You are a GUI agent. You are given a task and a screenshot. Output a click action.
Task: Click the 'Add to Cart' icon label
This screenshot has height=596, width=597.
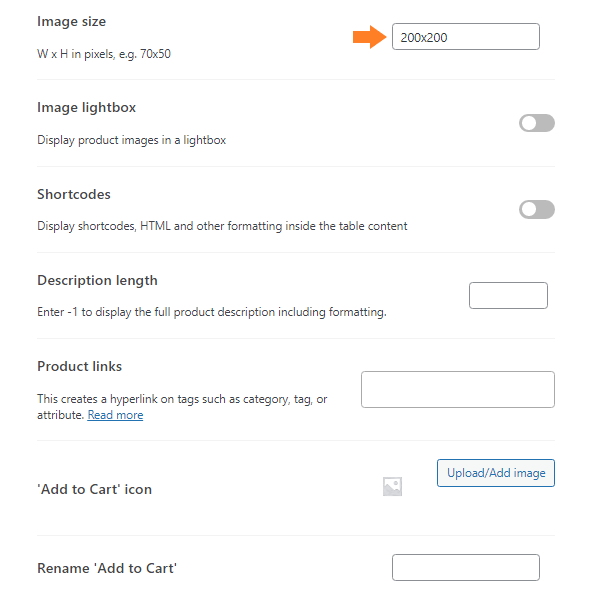(x=94, y=489)
